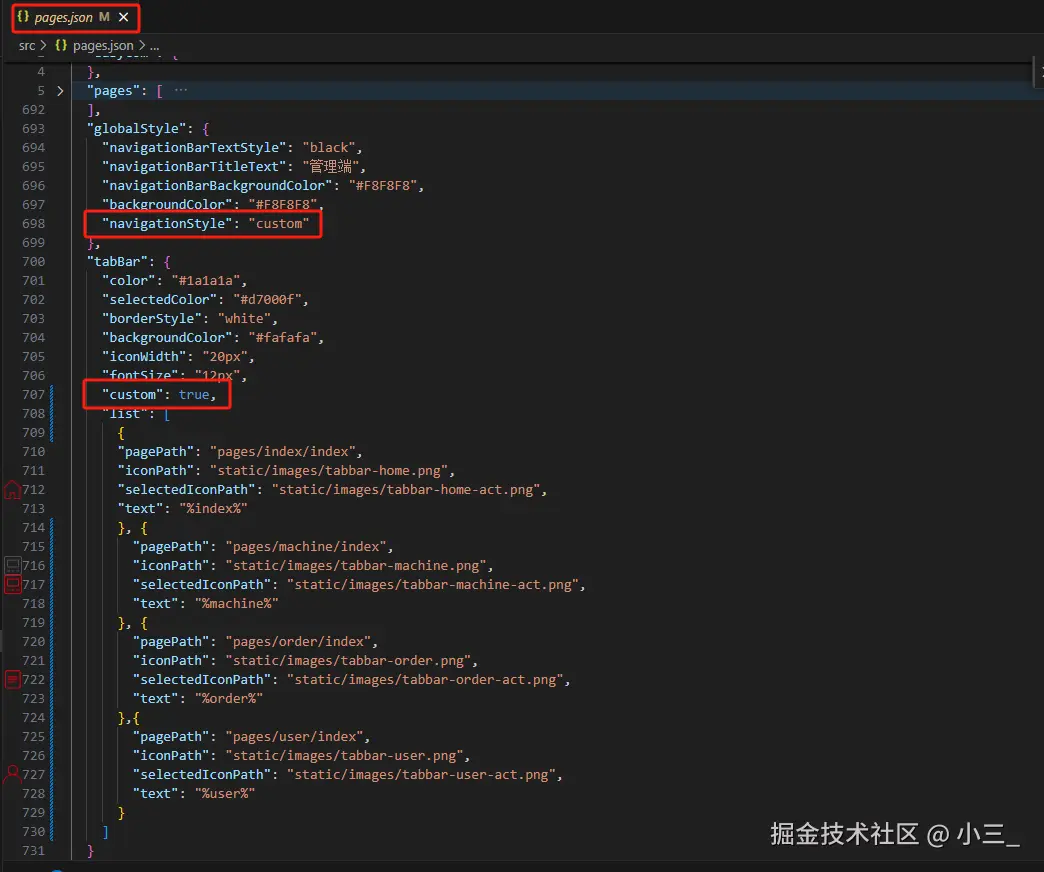1044x872 pixels.
Task: Click the JSON braces icon in the pages.json tab
Action: point(23,17)
